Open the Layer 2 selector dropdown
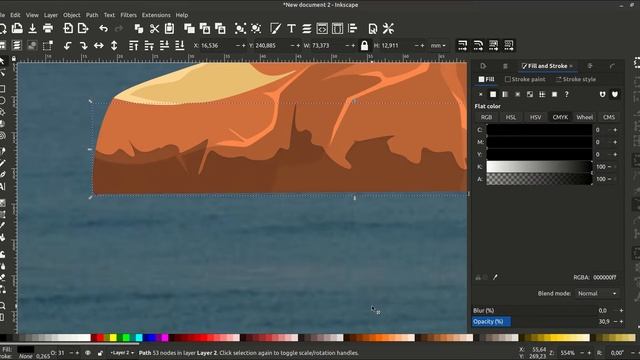The height and width of the screenshot is (360, 640). [x=122, y=353]
